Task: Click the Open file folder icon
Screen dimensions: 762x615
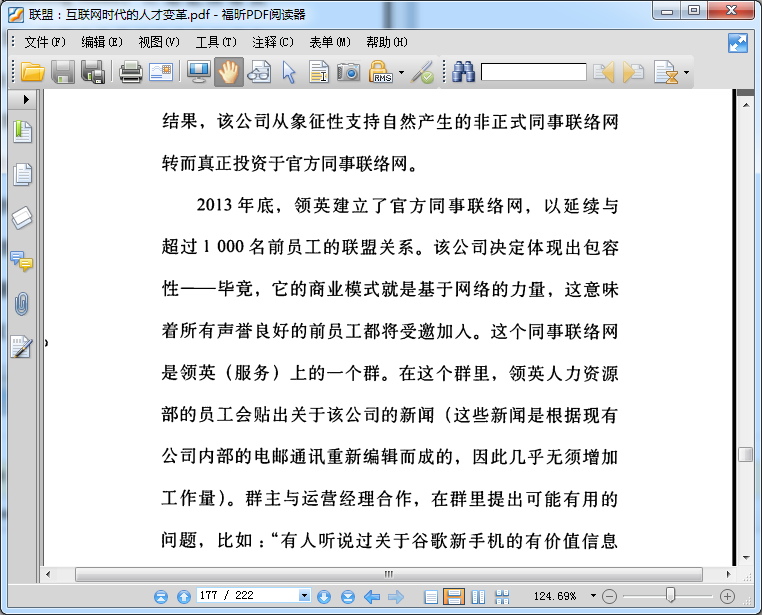Action: click(33, 72)
